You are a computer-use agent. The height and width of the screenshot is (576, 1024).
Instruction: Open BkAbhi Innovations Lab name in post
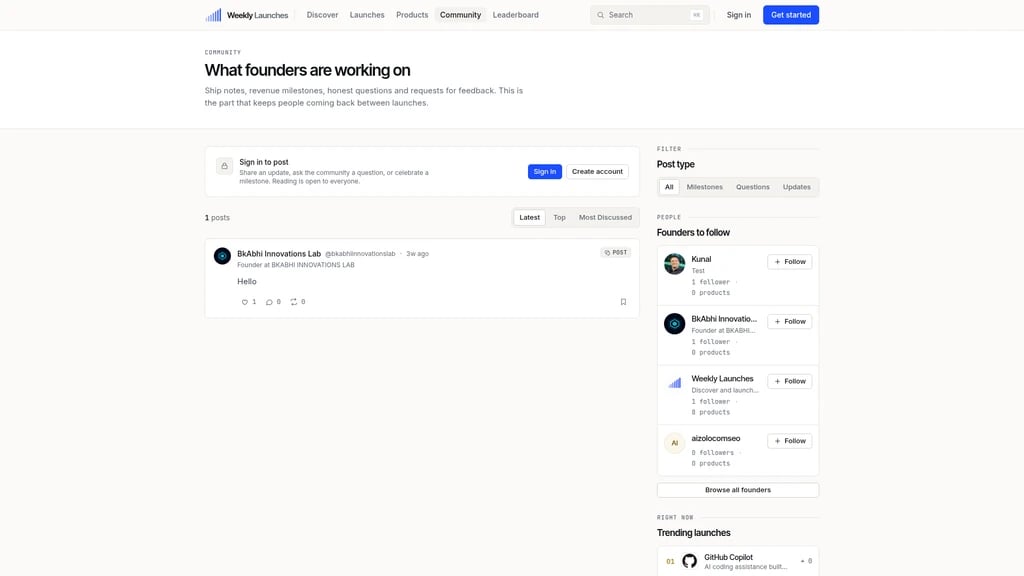(279, 253)
